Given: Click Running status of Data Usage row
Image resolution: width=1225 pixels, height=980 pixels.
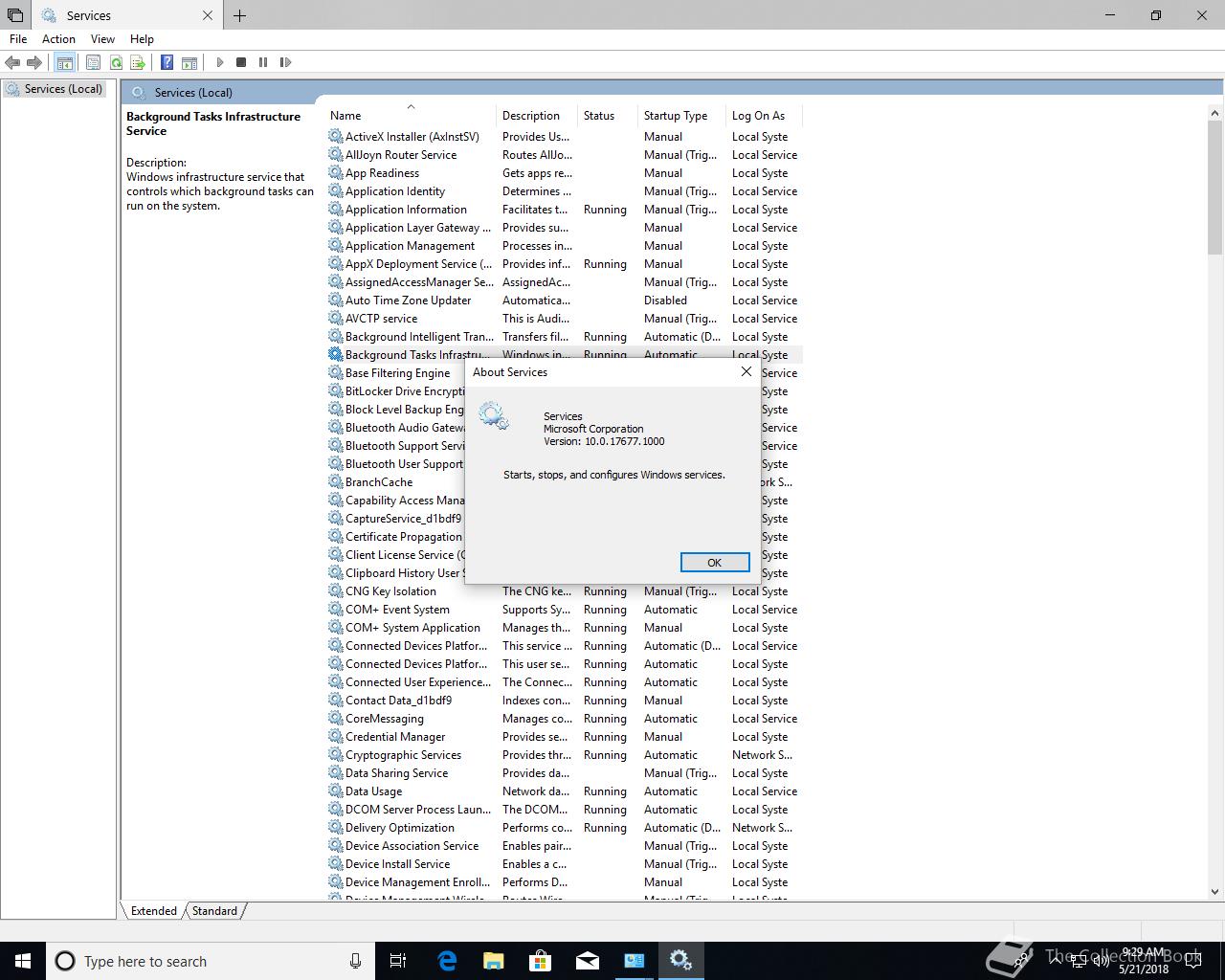Looking at the screenshot, I should pos(605,791).
